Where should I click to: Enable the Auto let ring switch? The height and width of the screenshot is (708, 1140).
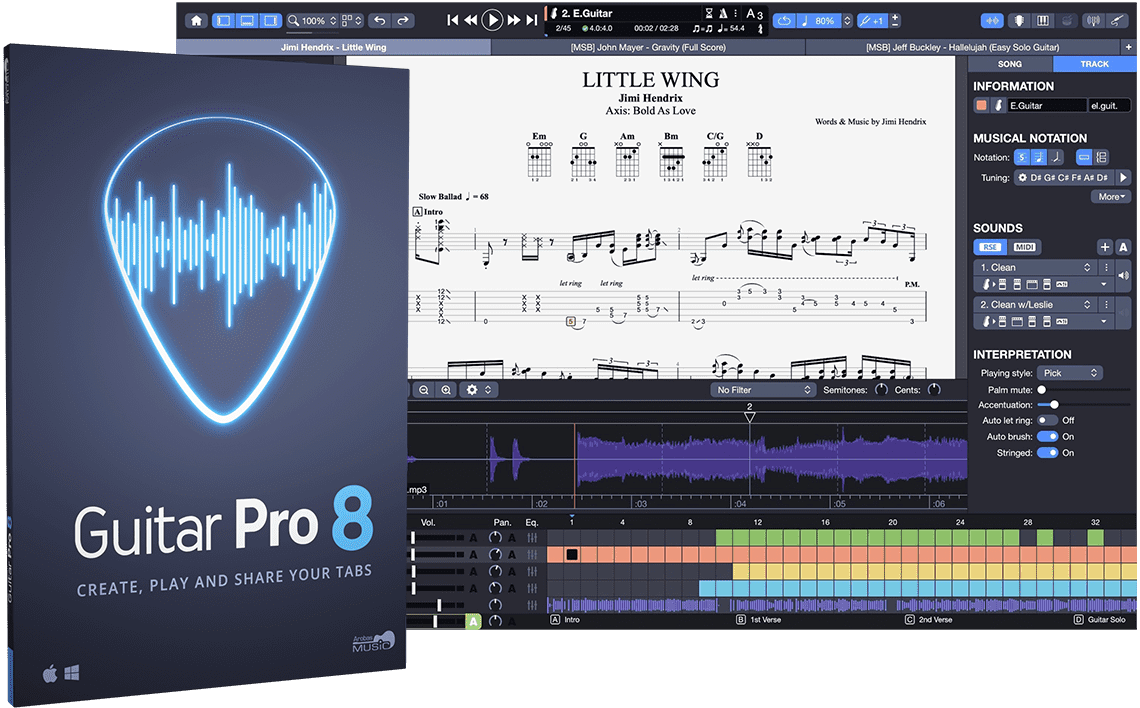[x=1047, y=421]
